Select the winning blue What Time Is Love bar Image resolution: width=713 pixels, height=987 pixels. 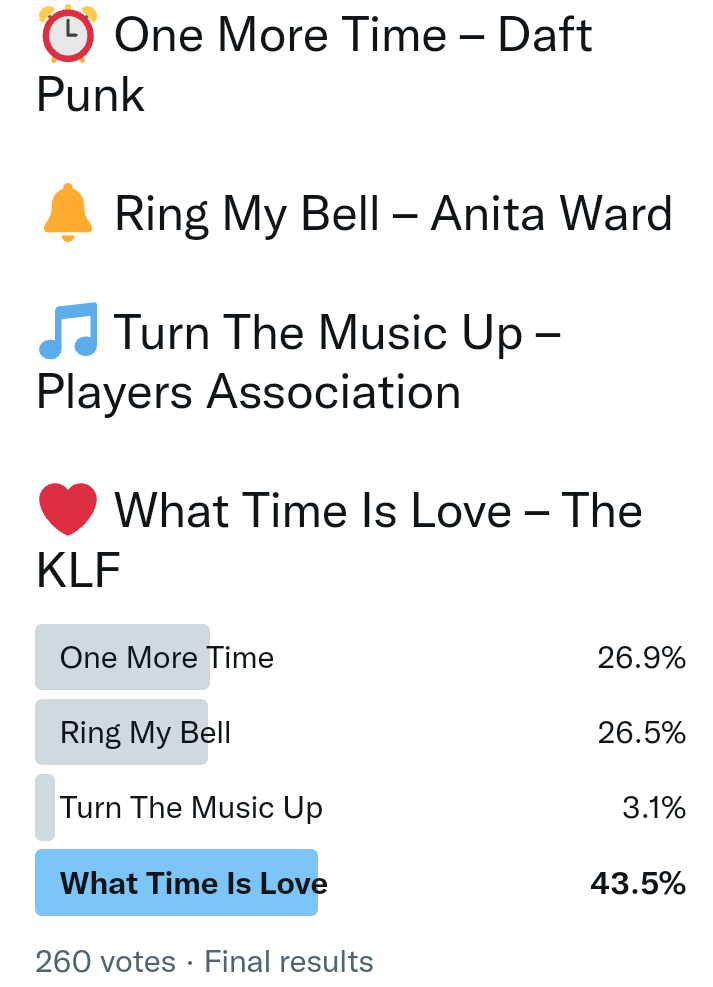tap(176, 883)
